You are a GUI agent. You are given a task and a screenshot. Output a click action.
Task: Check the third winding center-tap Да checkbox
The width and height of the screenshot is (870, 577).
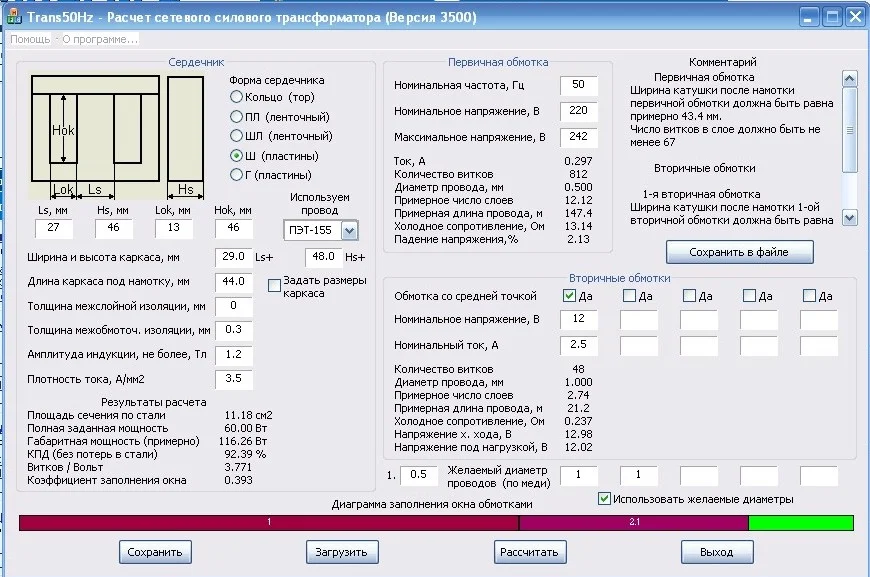(689, 296)
